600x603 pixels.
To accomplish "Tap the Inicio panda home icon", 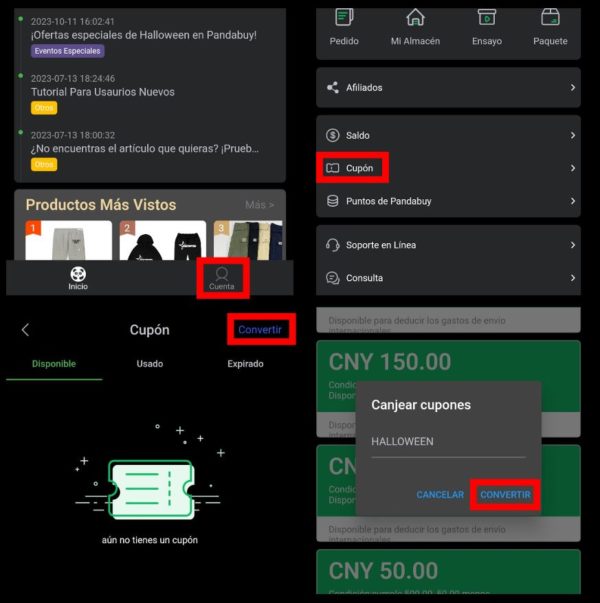I will 78,274.
